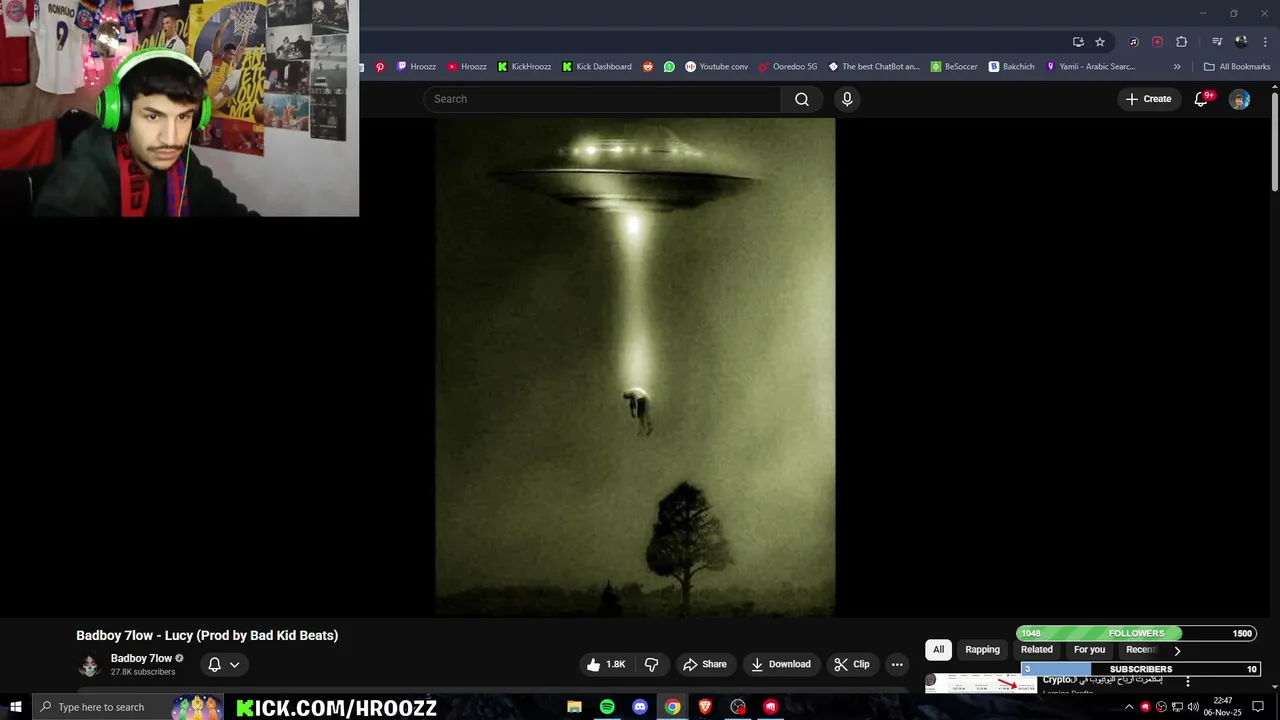Open Discord from the taskbar
1280x720 pixels.
(x=640, y=707)
